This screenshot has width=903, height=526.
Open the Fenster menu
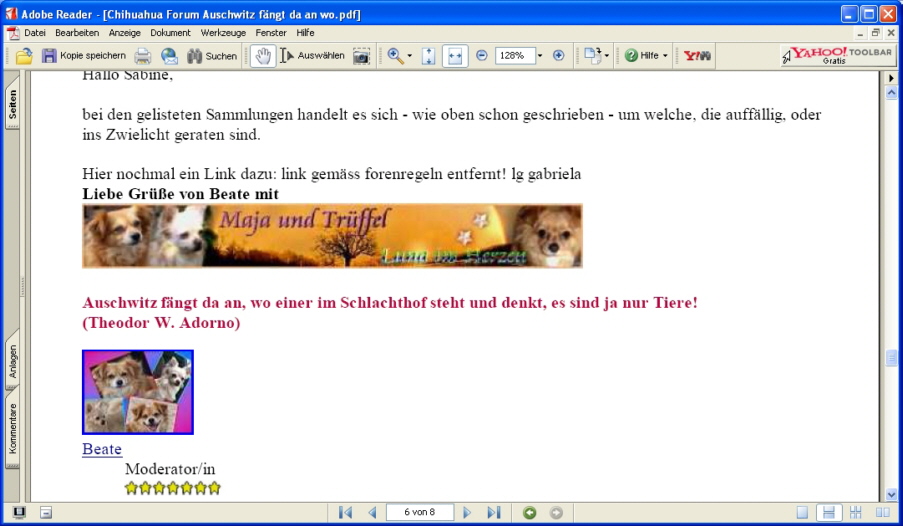tap(271, 33)
